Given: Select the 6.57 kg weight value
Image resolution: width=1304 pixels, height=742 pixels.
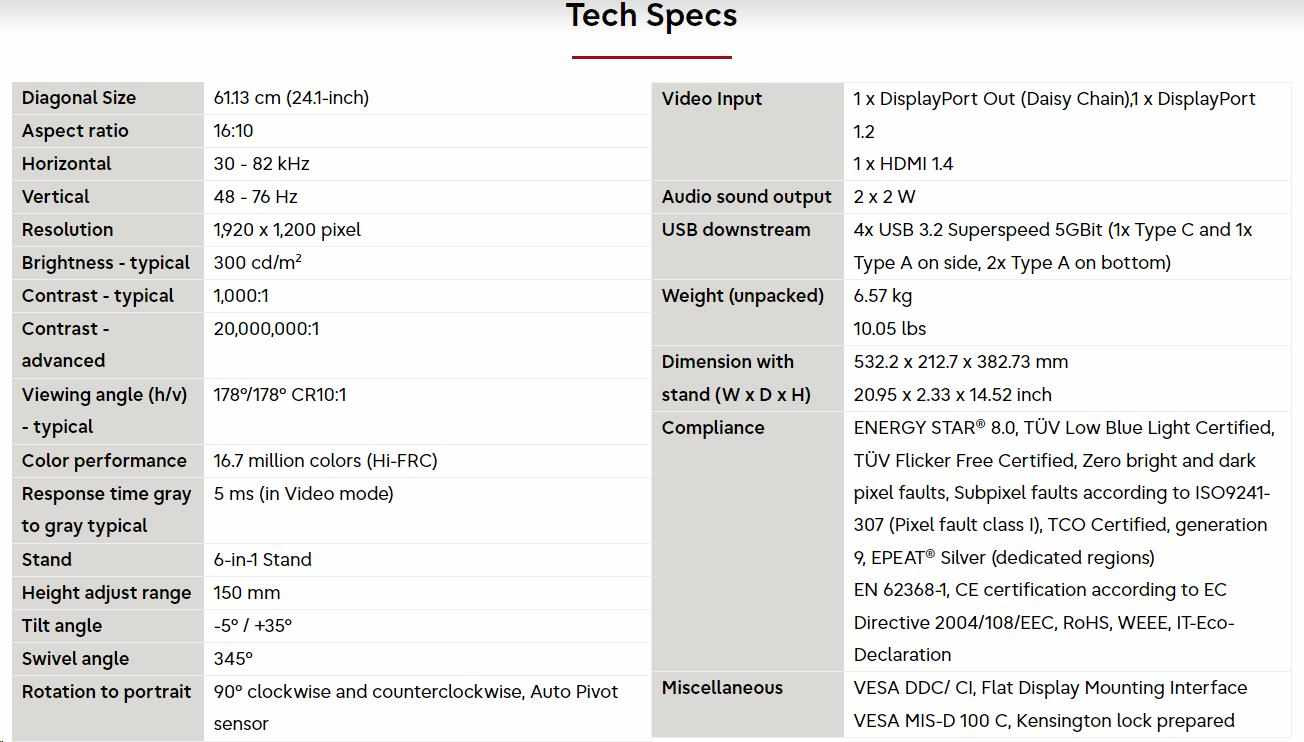Looking at the screenshot, I should (x=883, y=296).
